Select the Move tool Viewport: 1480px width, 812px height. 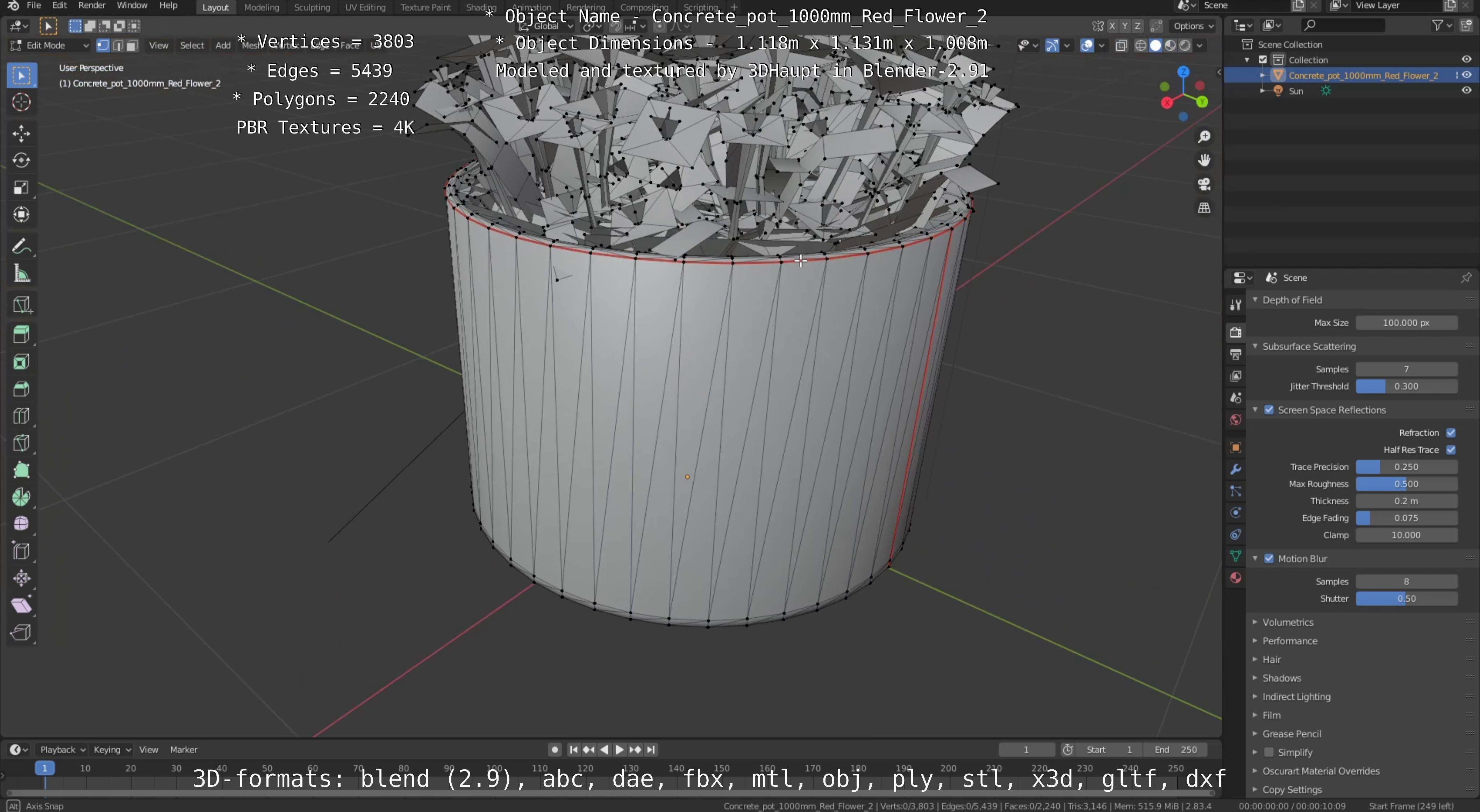point(21,133)
